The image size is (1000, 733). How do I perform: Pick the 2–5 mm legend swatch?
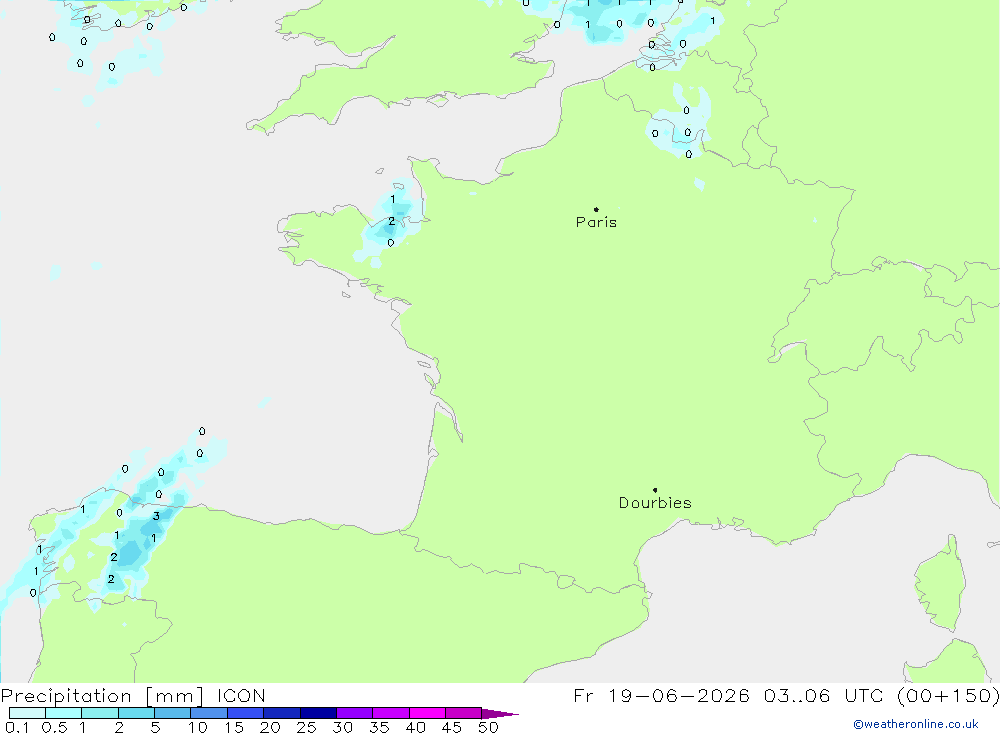coord(136,713)
